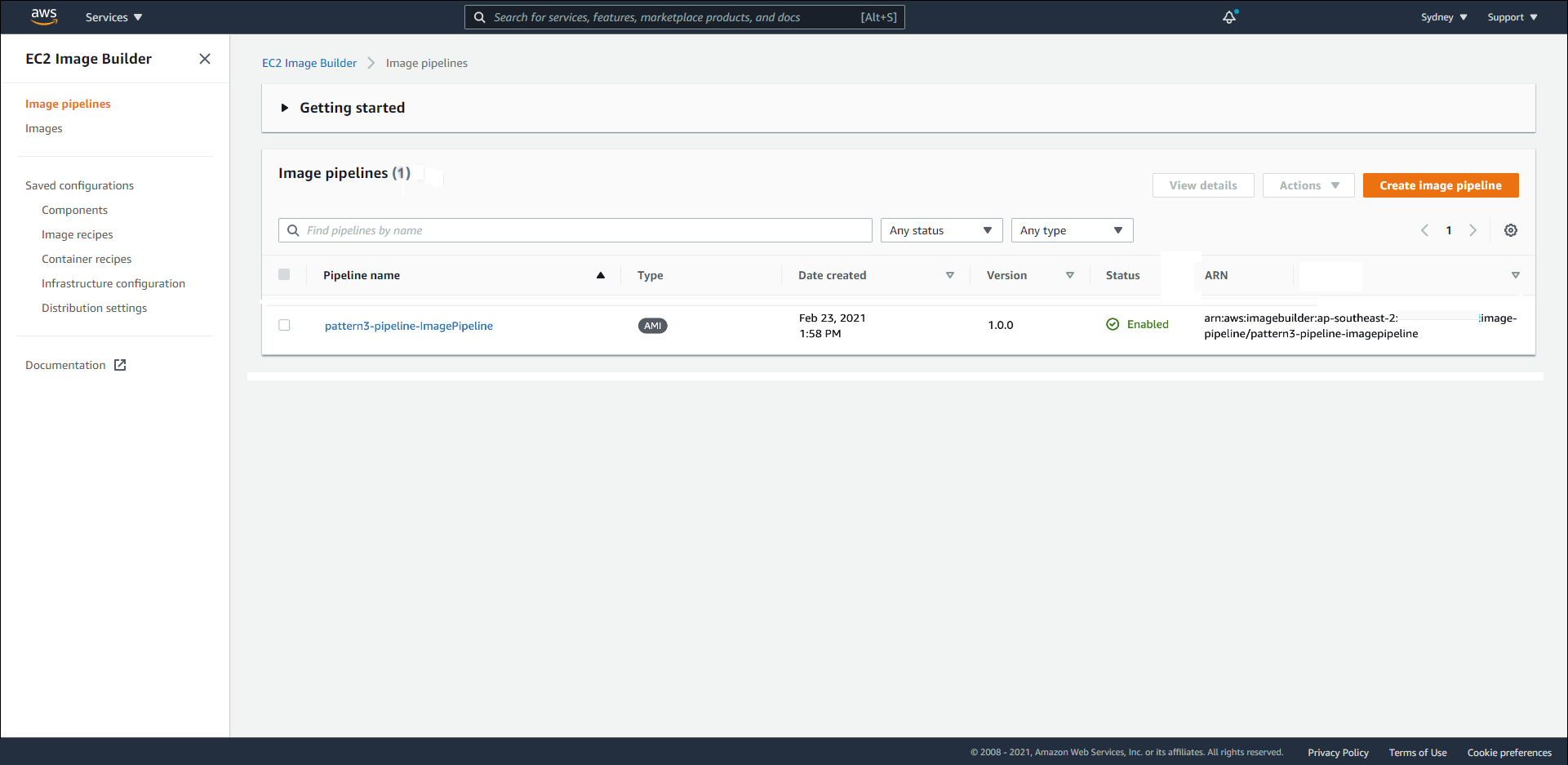Image resolution: width=1568 pixels, height=765 pixels.
Task: Check the pattern3-pipeline-ImagePipeline row checkbox
Action: pyautogui.click(x=284, y=325)
